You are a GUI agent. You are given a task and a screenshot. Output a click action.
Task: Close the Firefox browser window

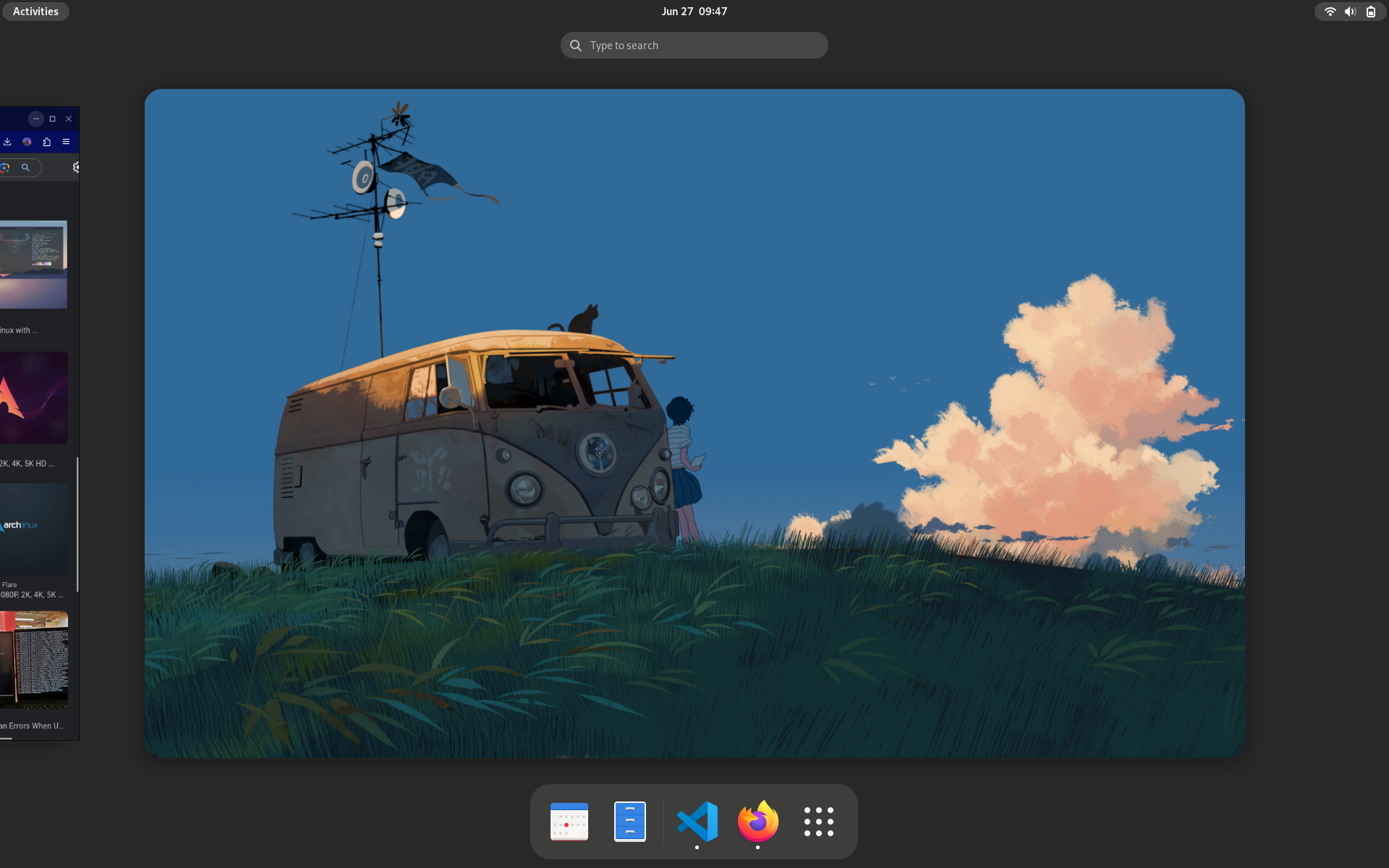point(69,119)
